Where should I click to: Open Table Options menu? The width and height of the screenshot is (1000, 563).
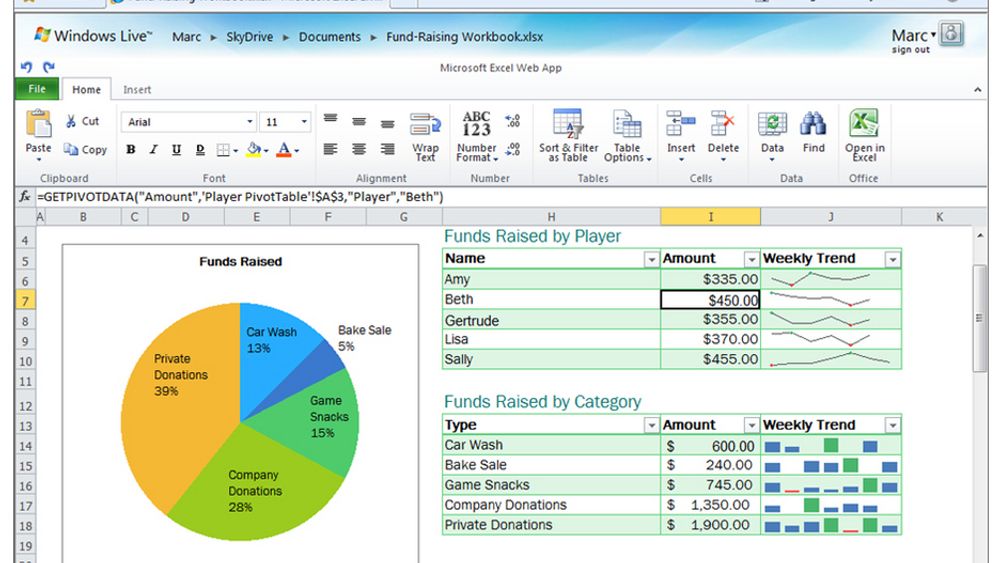(627, 136)
